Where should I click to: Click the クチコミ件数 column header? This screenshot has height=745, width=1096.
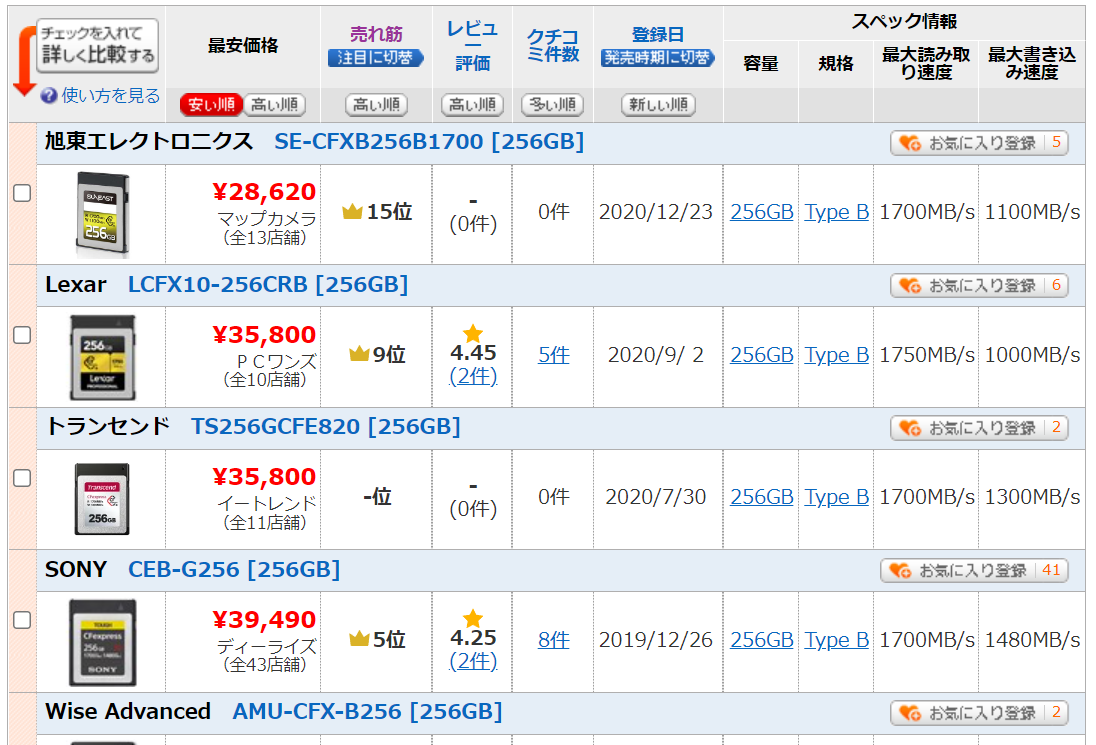tap(553, 45)
